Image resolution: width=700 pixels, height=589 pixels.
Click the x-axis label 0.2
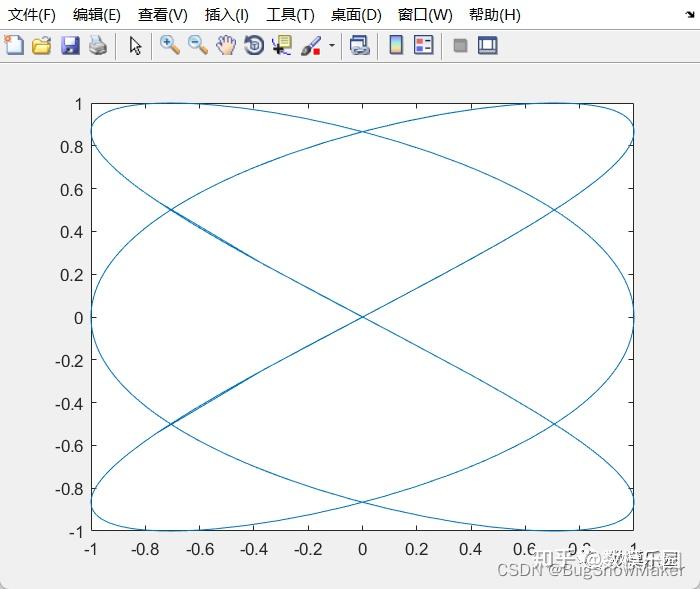point(417,549)
